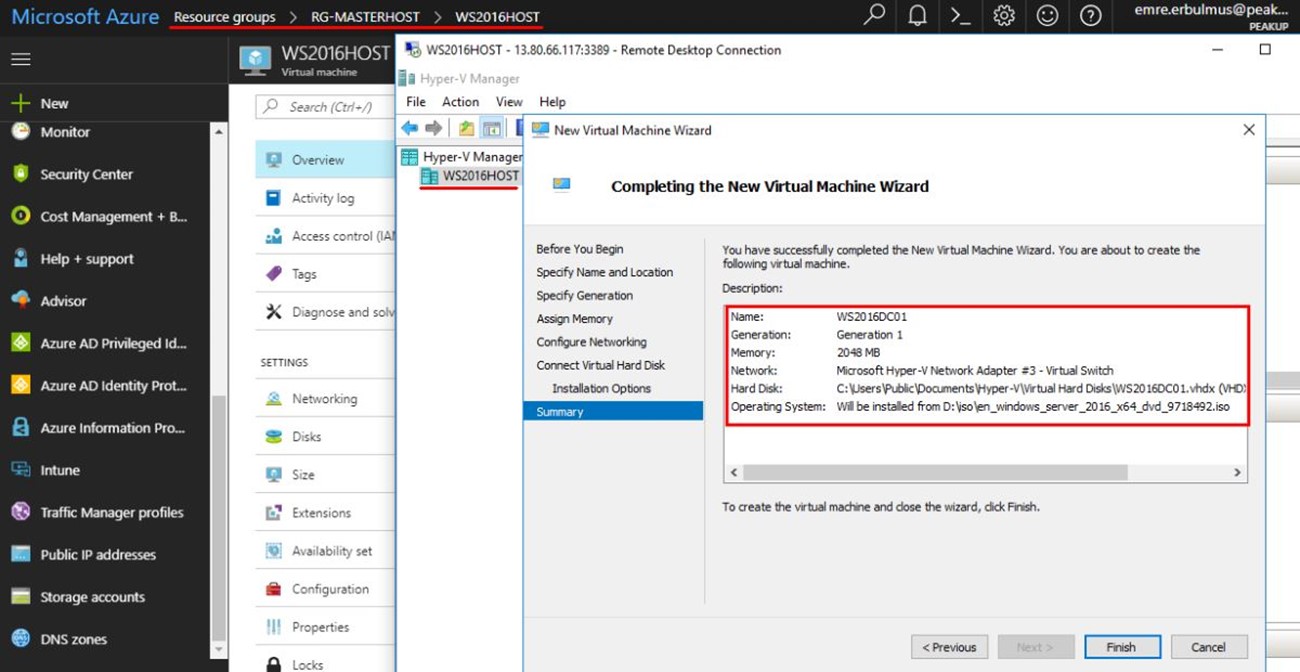Open Size under Settings

click(x=325, y=475)
